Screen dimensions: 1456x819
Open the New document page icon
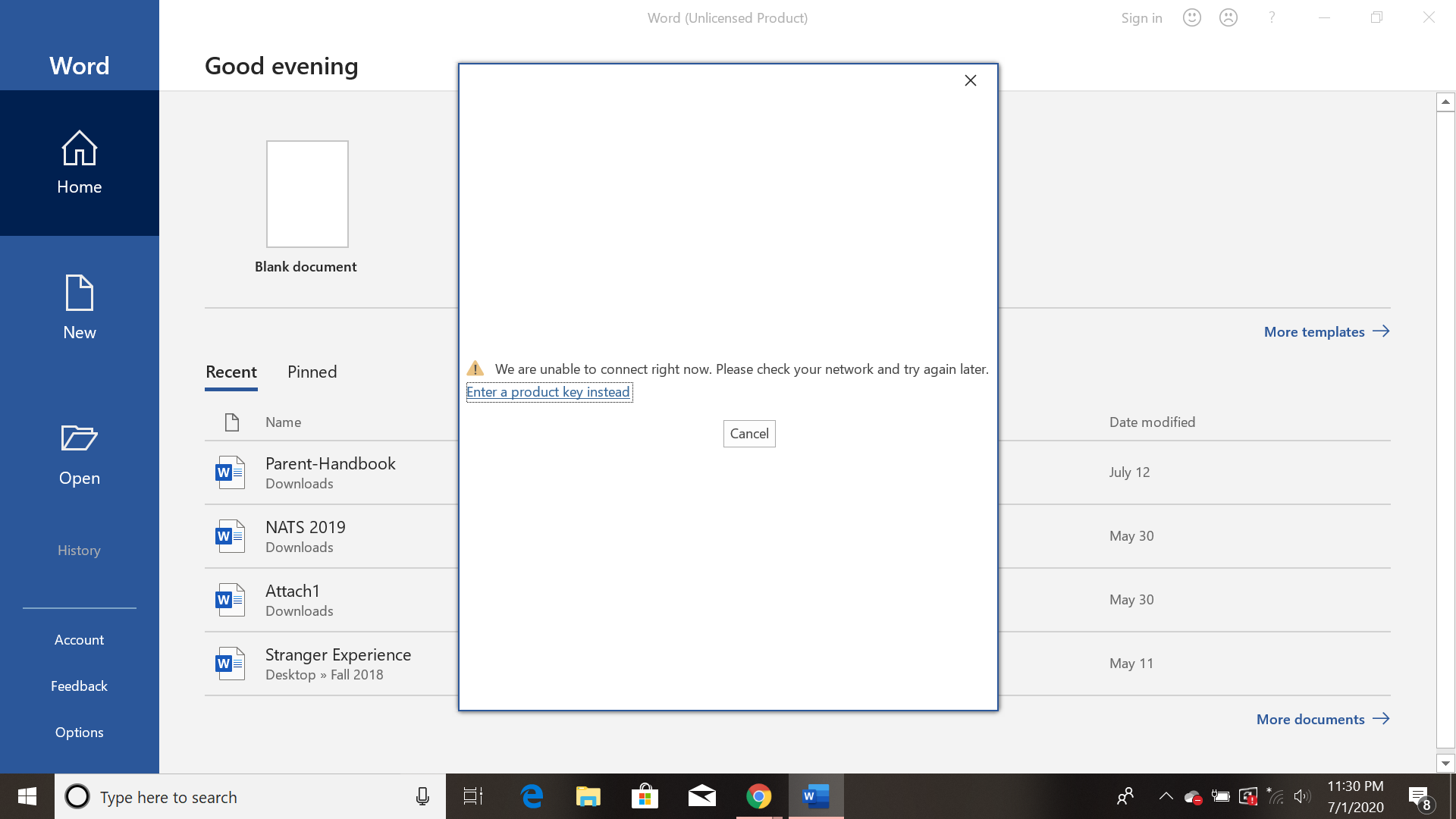79,293
